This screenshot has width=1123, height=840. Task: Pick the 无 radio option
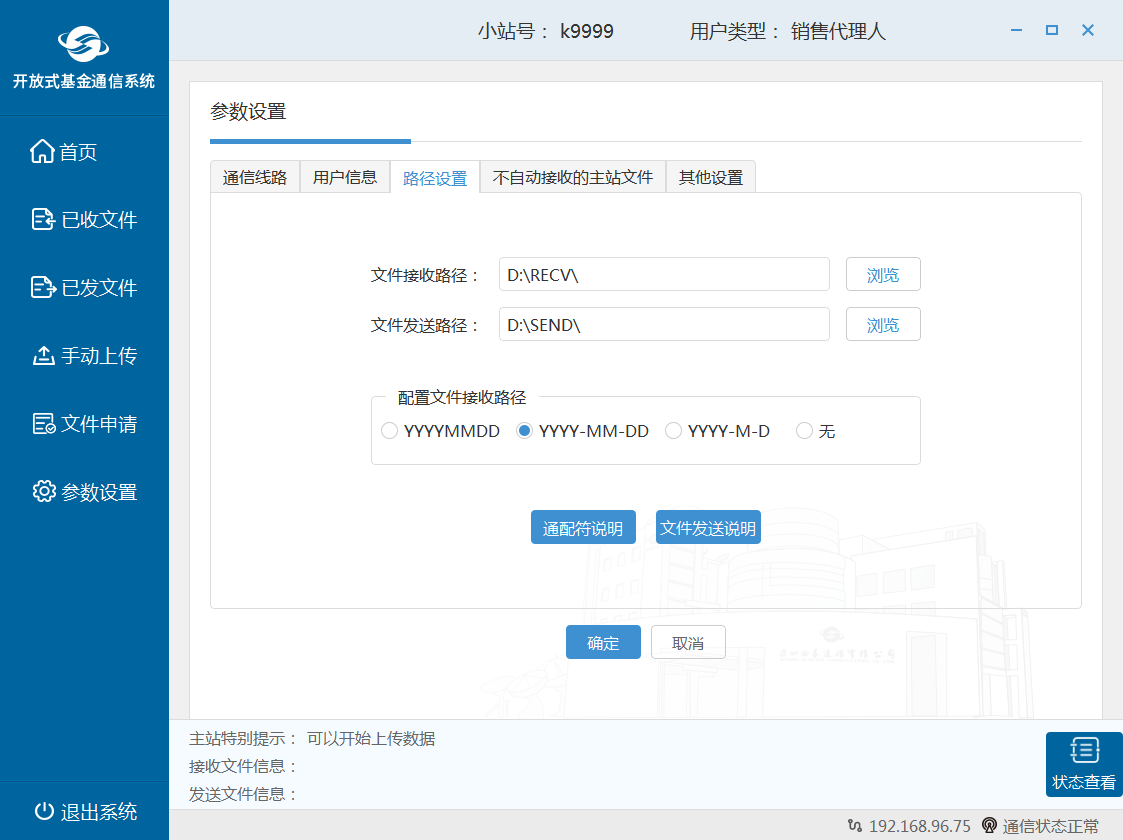click(804, 431)
